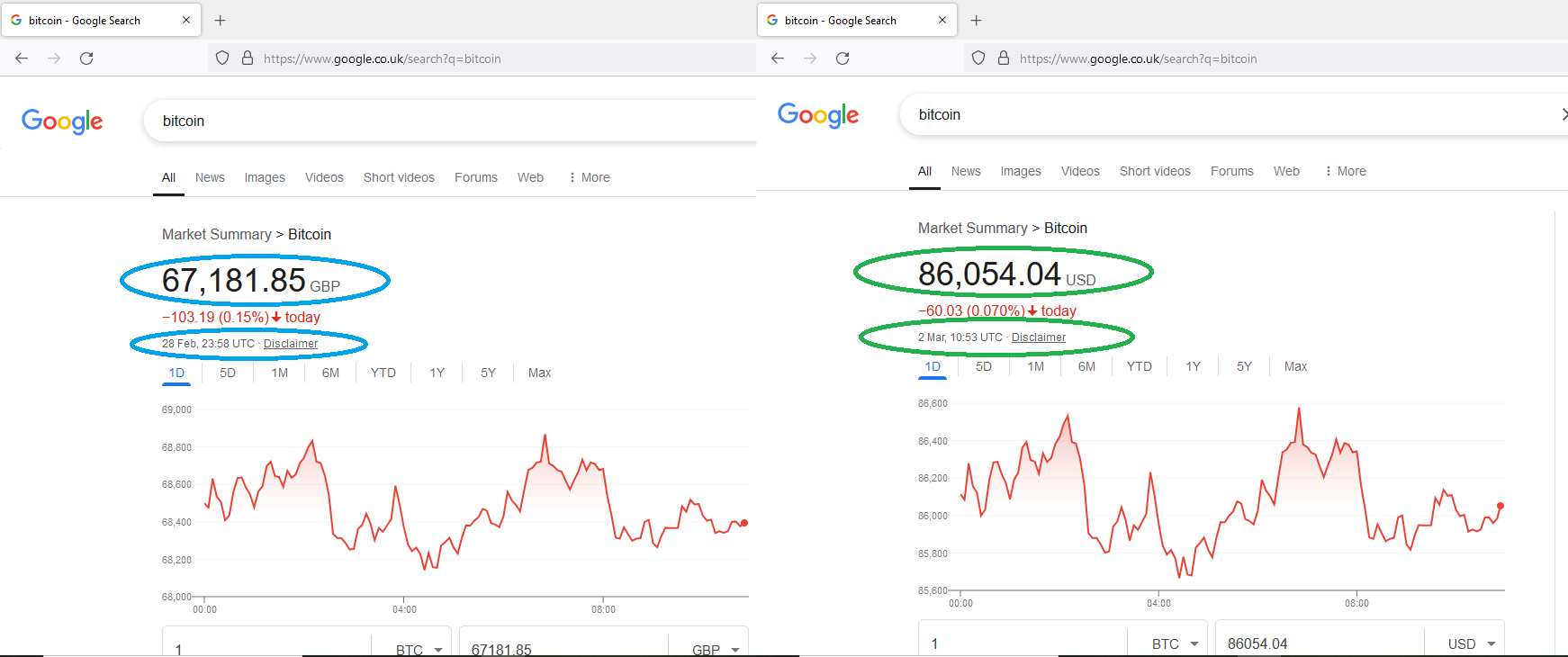This screenshot has width=1568, height=657.
Task: Select Max range on GBP chart
Action: point(540,373)
